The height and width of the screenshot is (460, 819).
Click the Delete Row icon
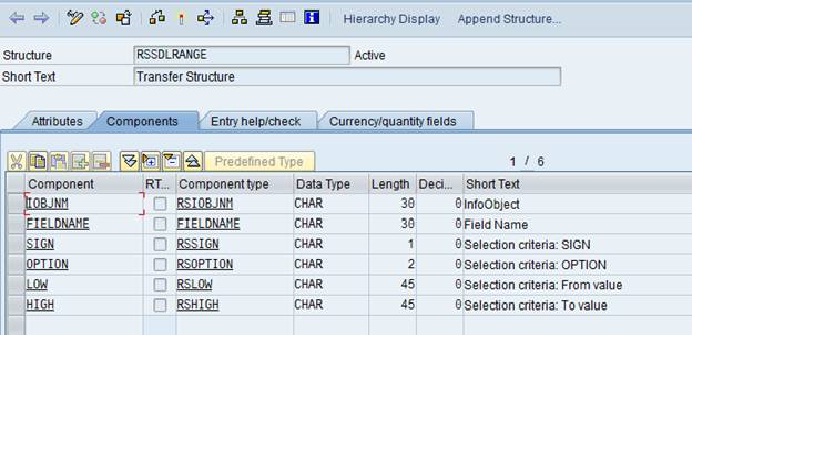point(100,161)
